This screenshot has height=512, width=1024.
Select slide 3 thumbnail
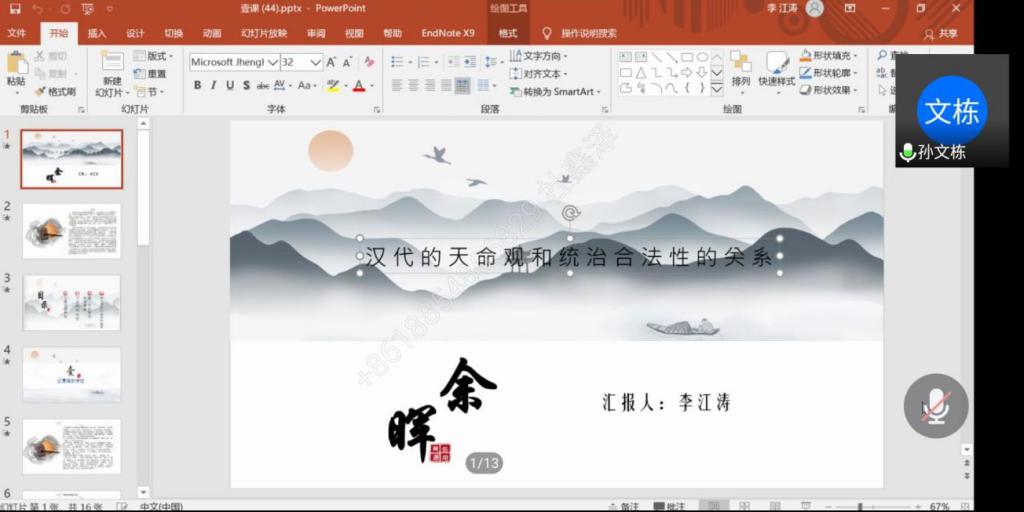pos(71,302)
